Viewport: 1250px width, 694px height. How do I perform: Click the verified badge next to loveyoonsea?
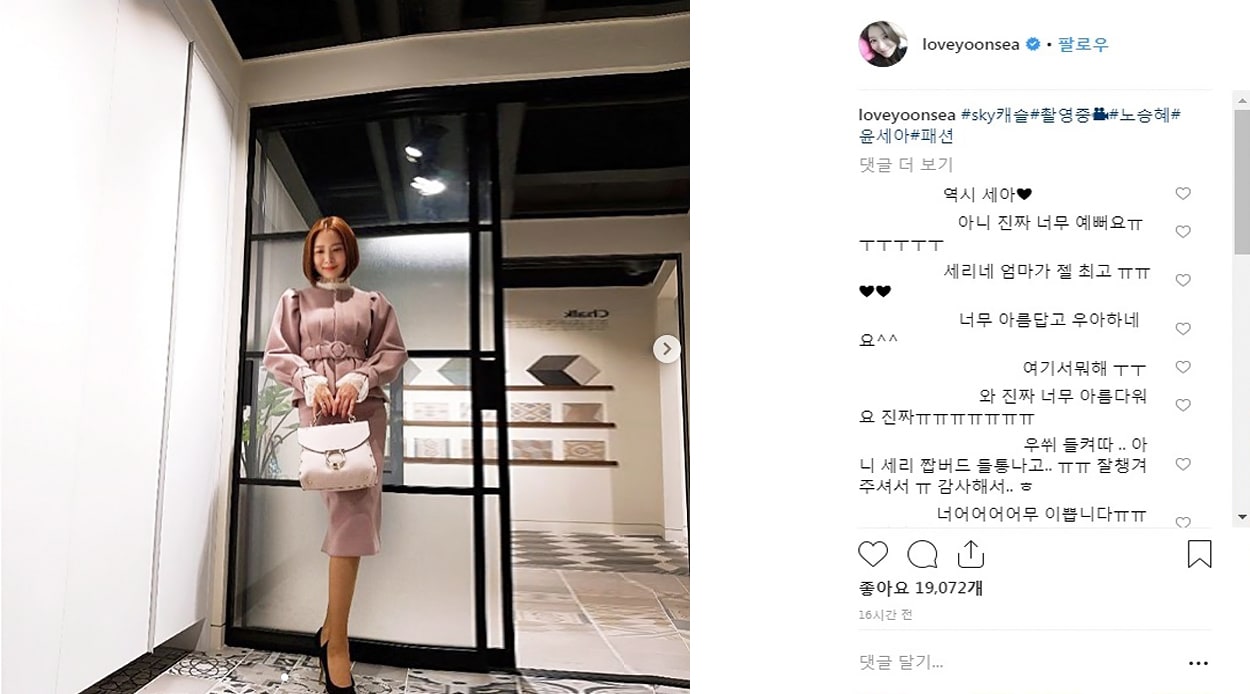click(x=1033, y=45)
